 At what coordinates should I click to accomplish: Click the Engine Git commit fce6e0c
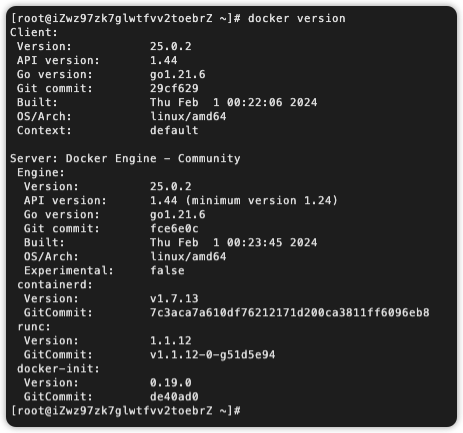[x=174, y=228]
